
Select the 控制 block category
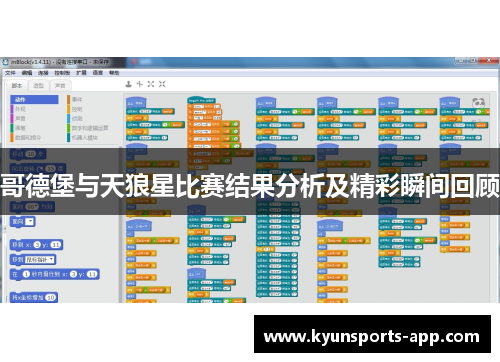point(76,109)
